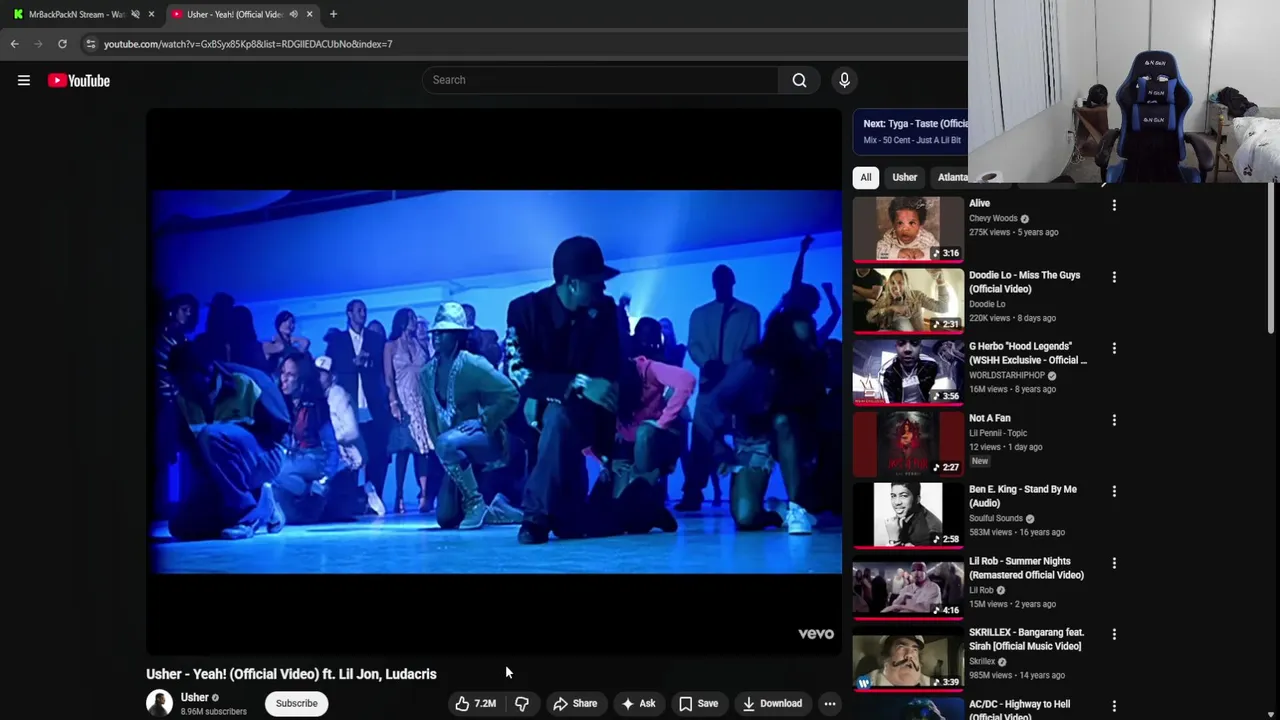Ask about the video with the Ask button
This screenshot has width=1280, height=720.
pos(638,704)
